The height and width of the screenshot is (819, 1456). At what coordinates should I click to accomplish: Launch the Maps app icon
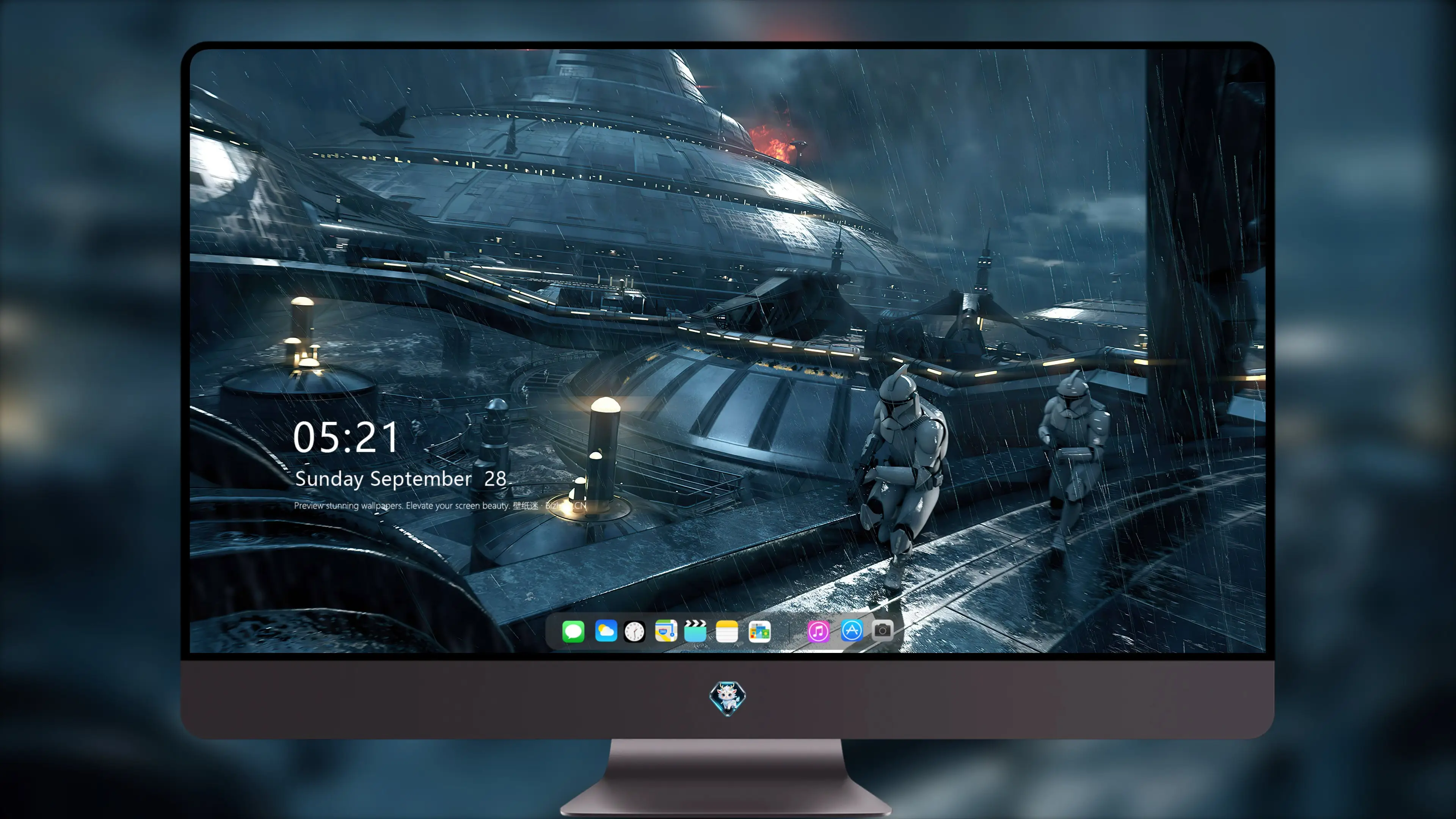coord(666,631)
